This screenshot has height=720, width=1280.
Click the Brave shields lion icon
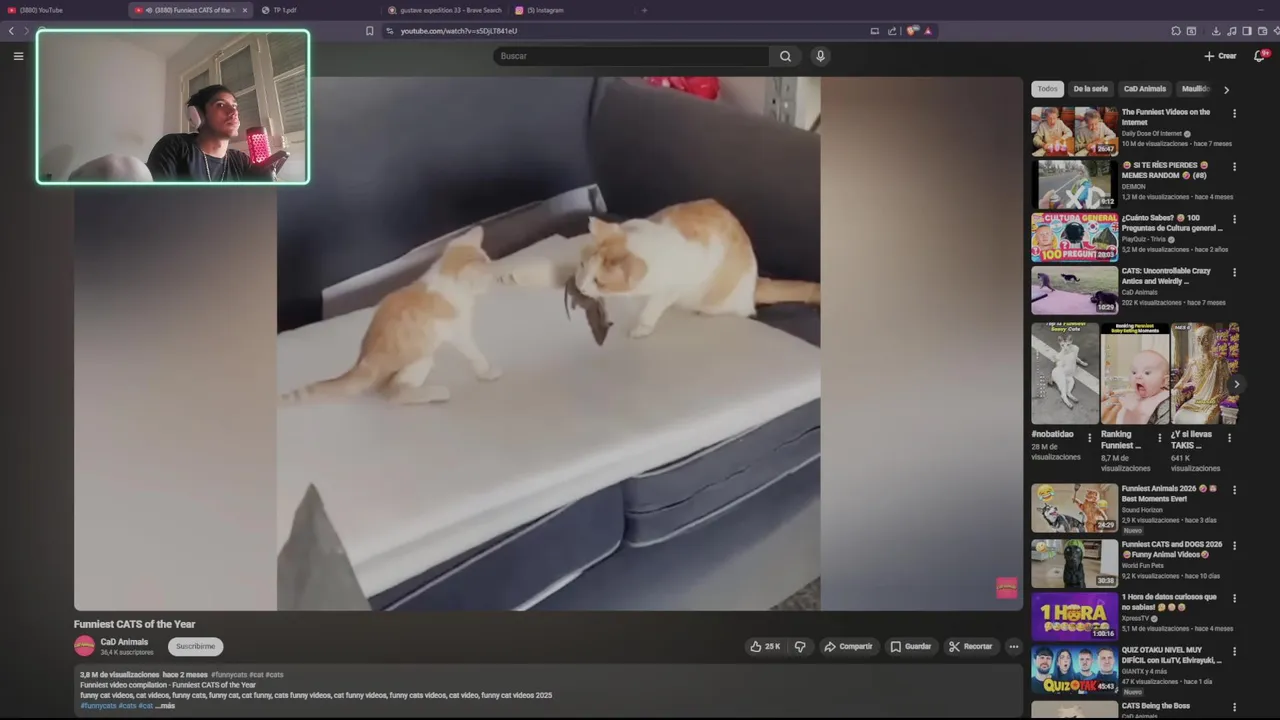coord(912,31)
